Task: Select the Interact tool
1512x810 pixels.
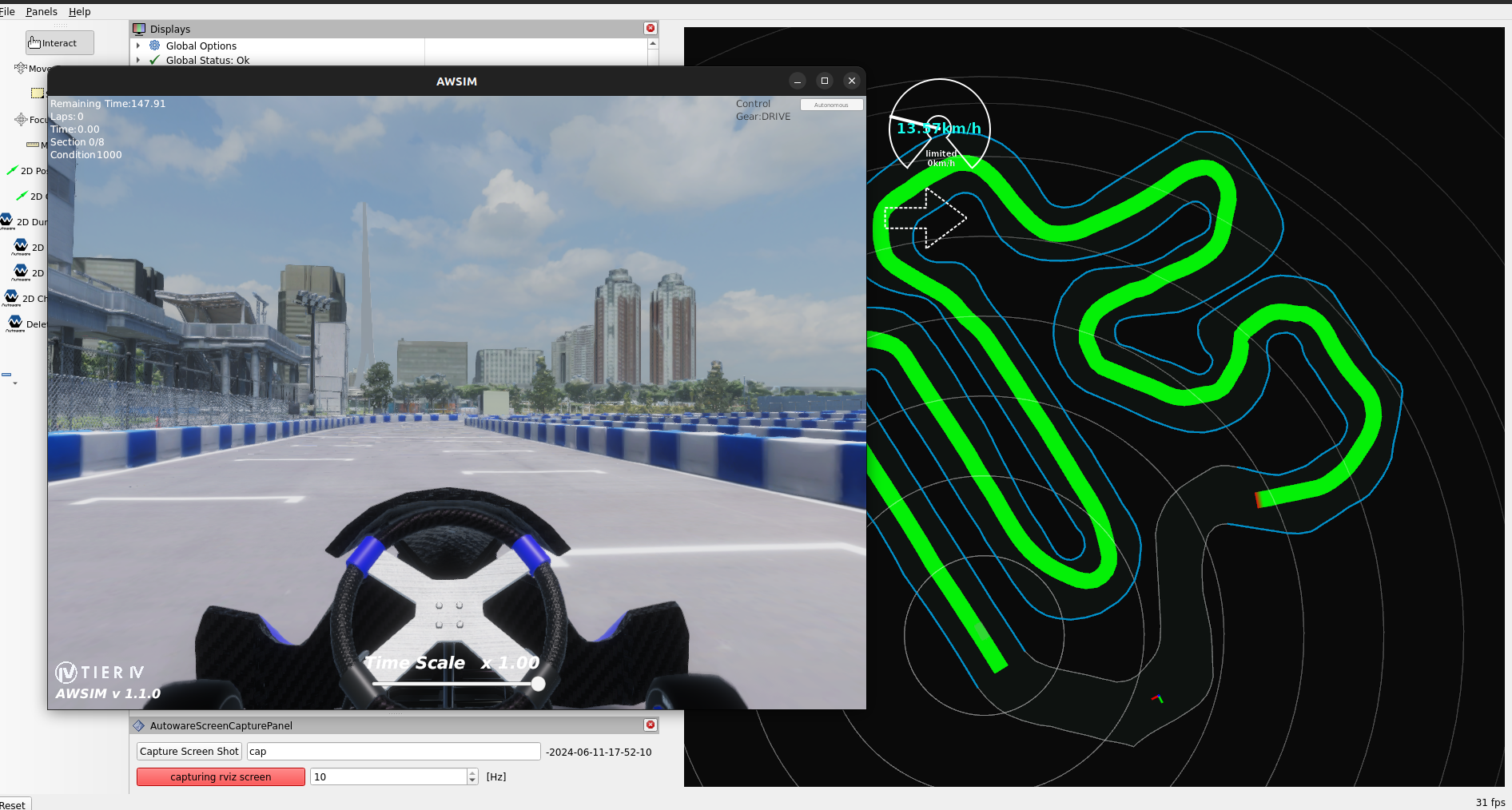Action: (59, 43)
